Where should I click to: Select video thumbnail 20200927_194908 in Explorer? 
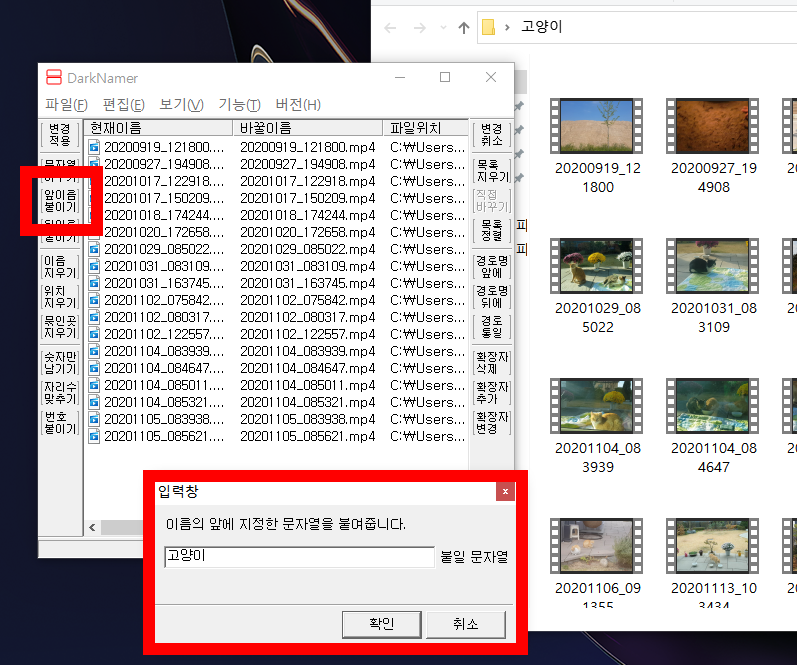click(713, 126)
